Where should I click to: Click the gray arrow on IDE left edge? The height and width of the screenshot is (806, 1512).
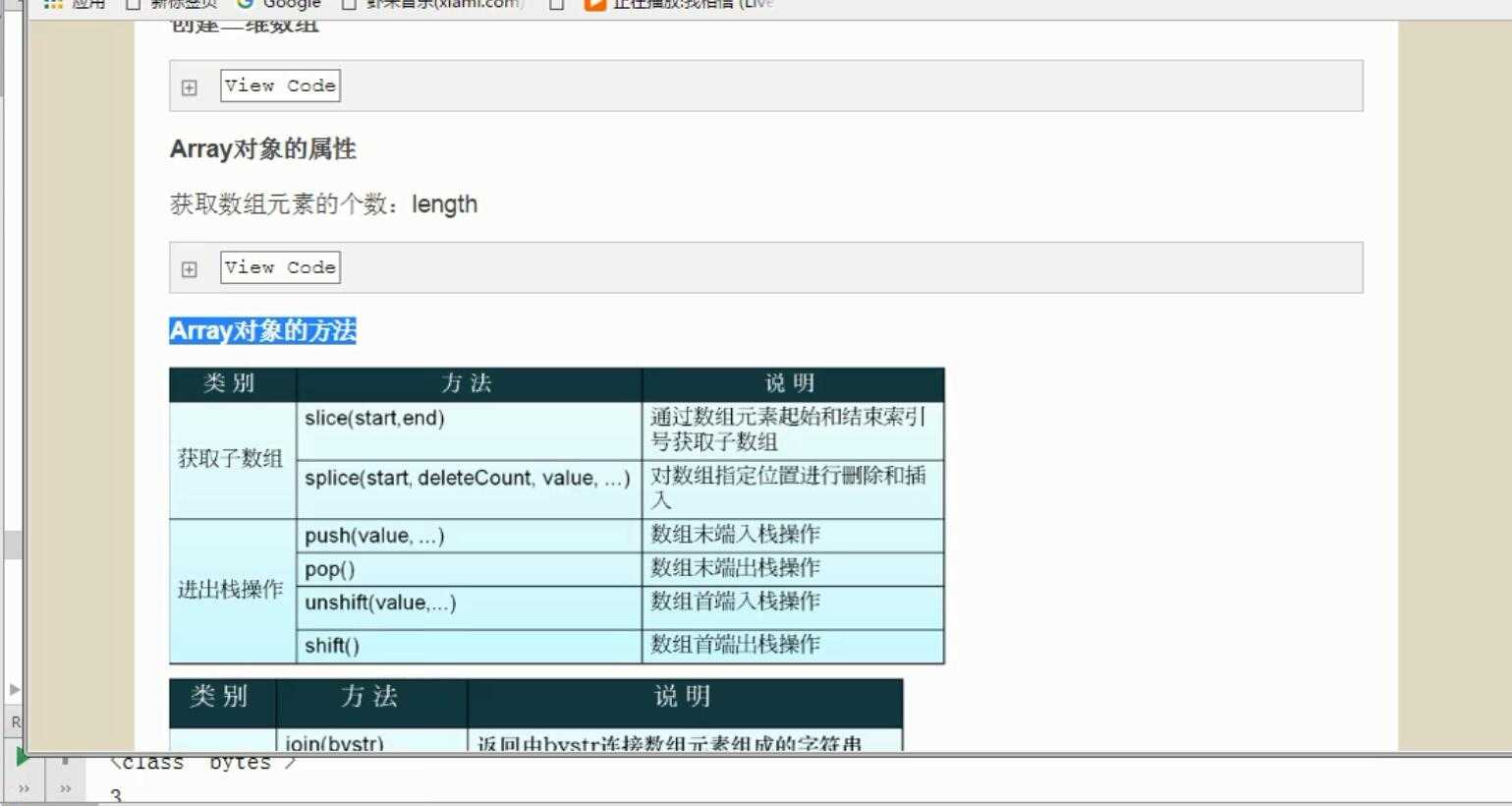[x=14, y=689]
